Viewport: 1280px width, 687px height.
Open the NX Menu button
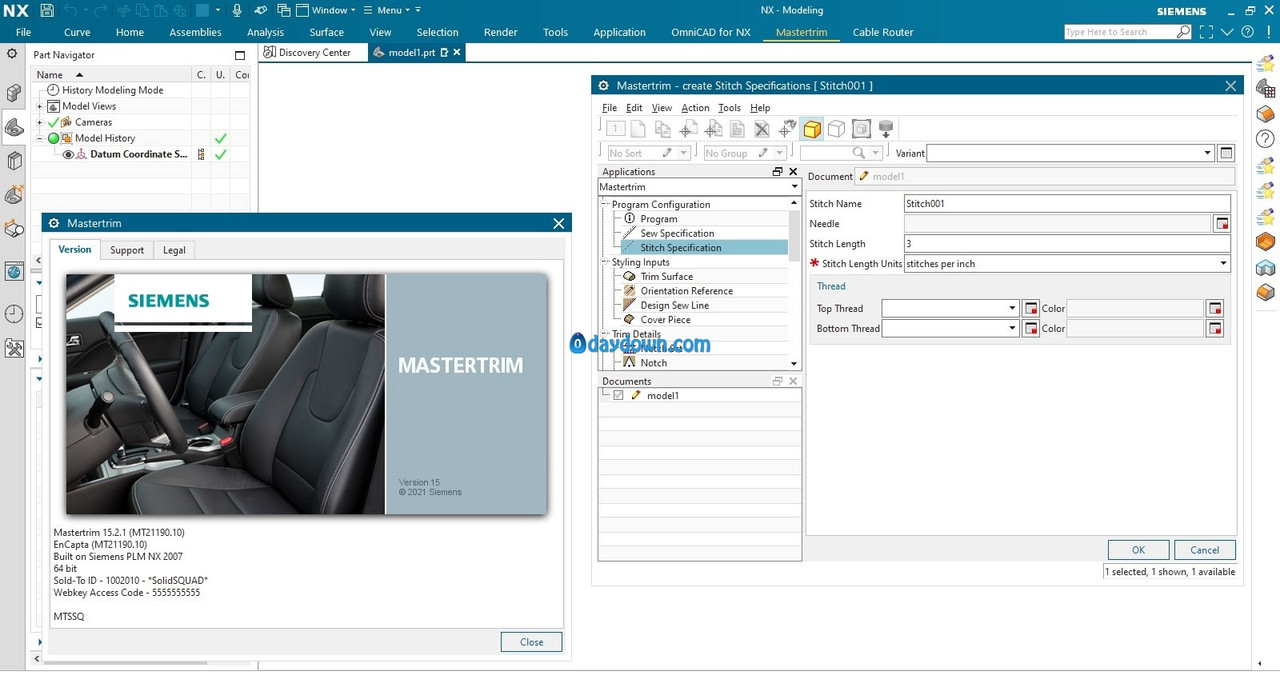[388, 10]
